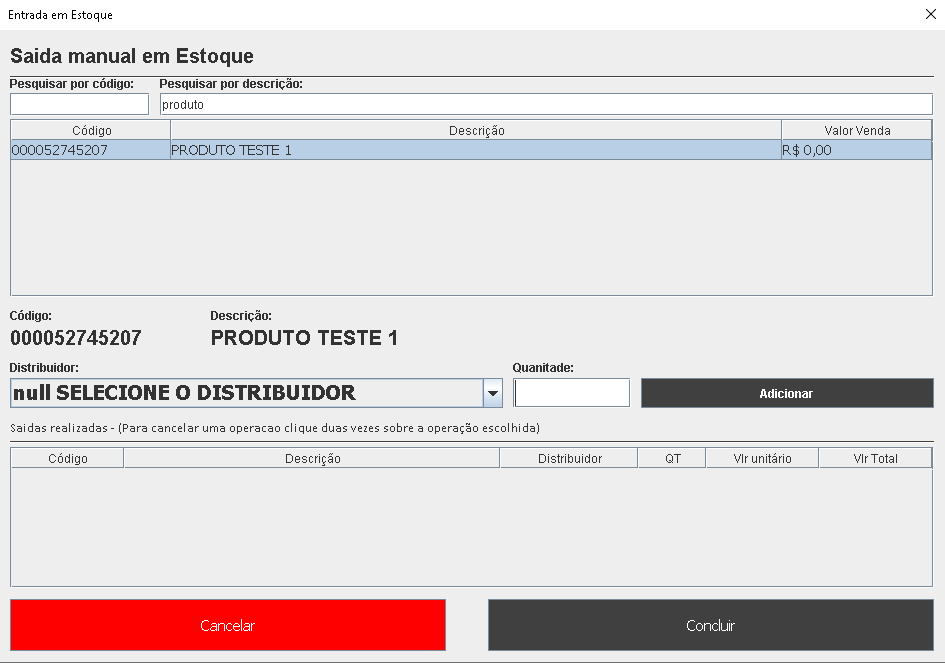
Task: Click the QT column header
Action: pyautogui.click(x=672, y=459)
